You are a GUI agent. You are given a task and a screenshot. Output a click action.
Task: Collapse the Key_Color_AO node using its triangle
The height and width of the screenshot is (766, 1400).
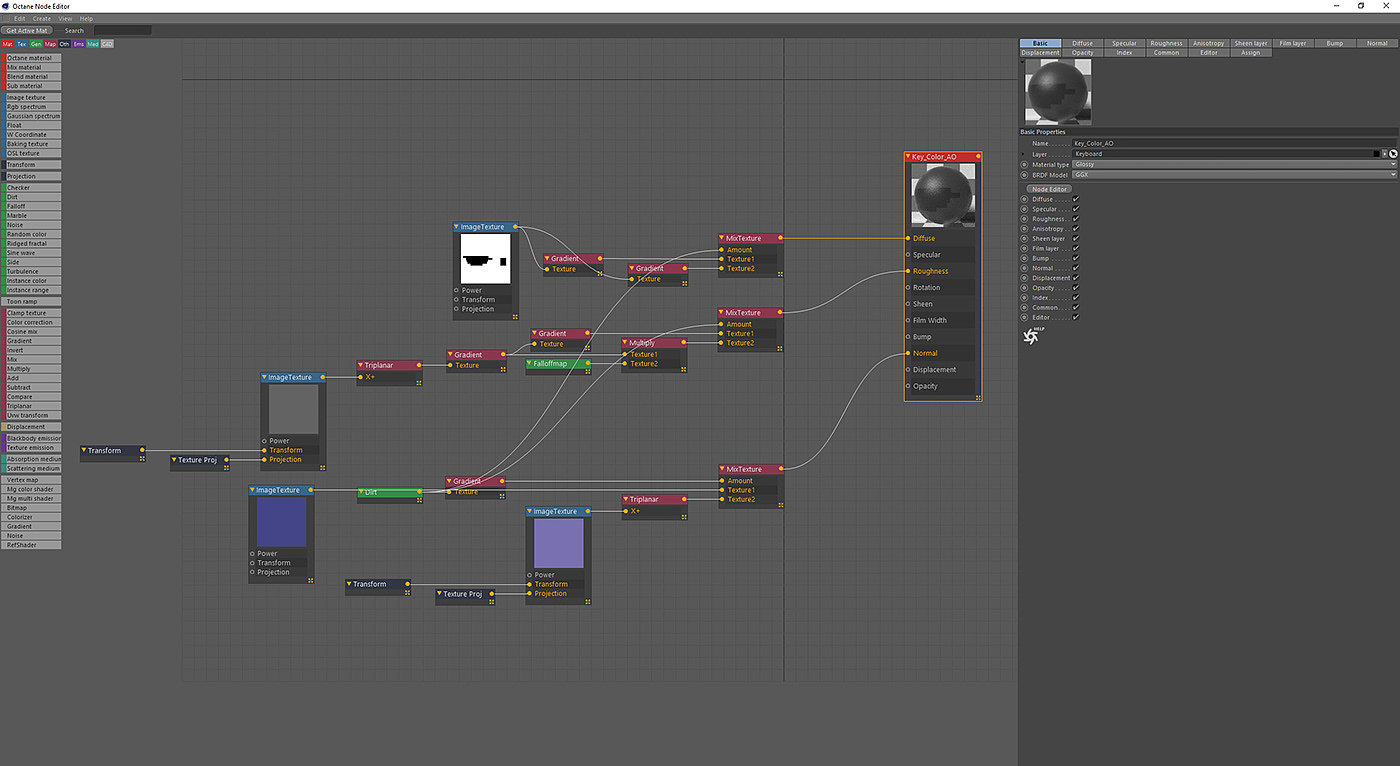[x=908, y=157]
